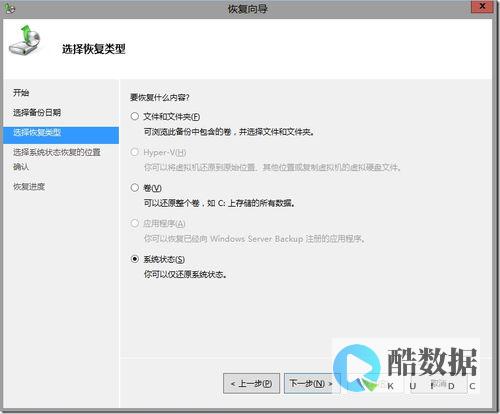
Task: Select the greyed-out 应用程序(A) radio option
Action: [135, 223]
